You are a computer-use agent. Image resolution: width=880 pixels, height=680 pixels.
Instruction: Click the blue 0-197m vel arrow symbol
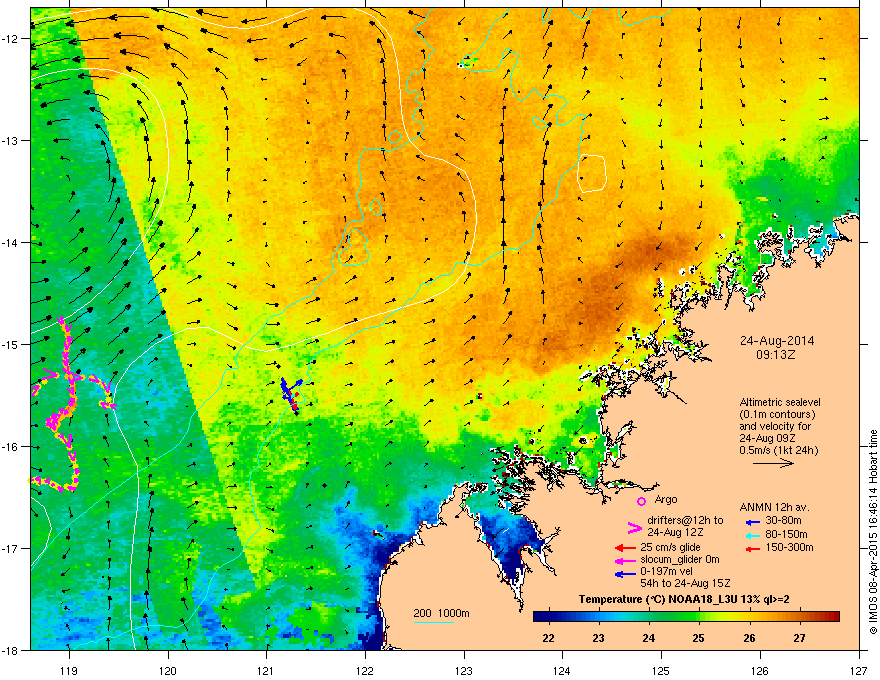tap(625, 574)
